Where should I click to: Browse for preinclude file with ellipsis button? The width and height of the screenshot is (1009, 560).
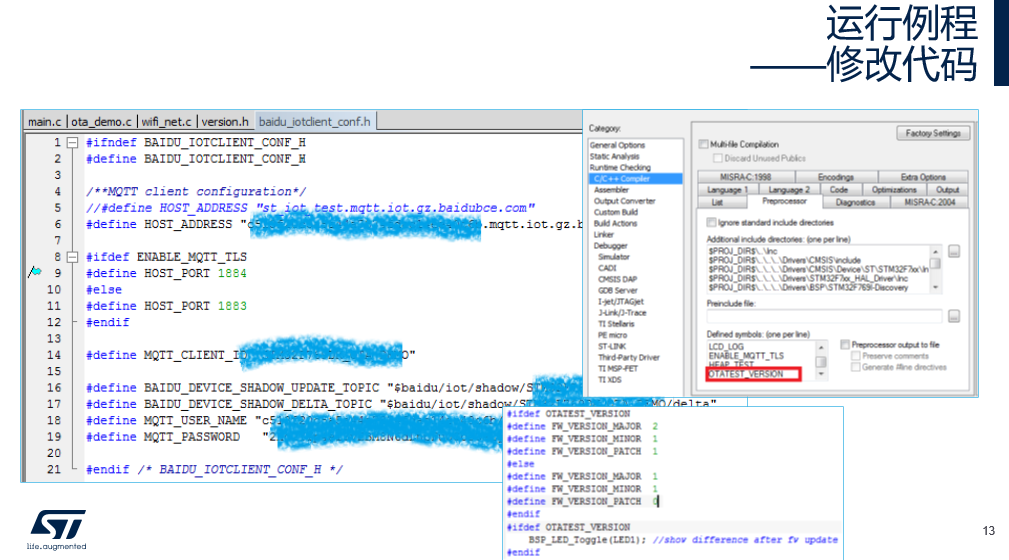[954, 316]
